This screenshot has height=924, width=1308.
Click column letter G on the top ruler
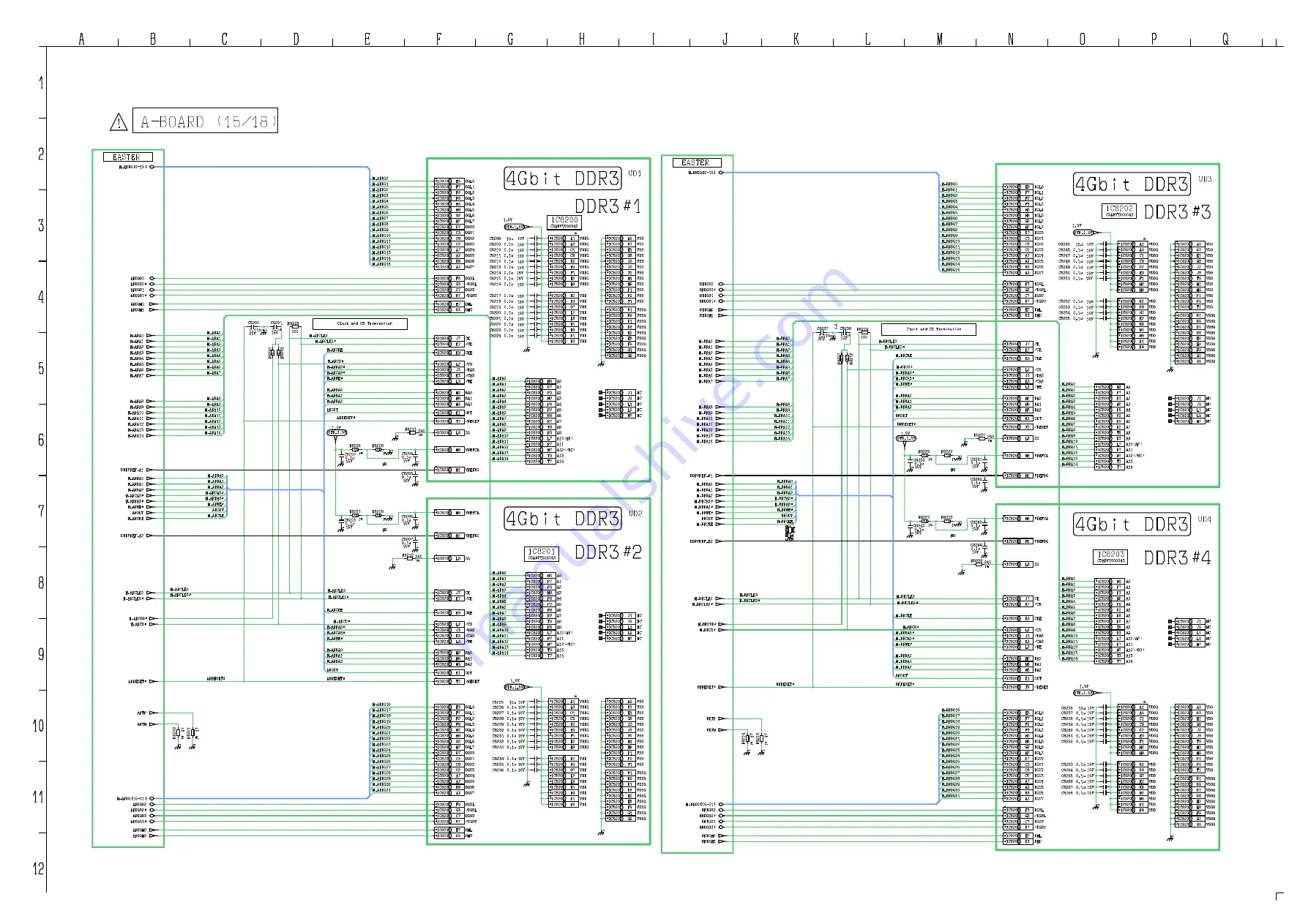(x=510, y=39)
